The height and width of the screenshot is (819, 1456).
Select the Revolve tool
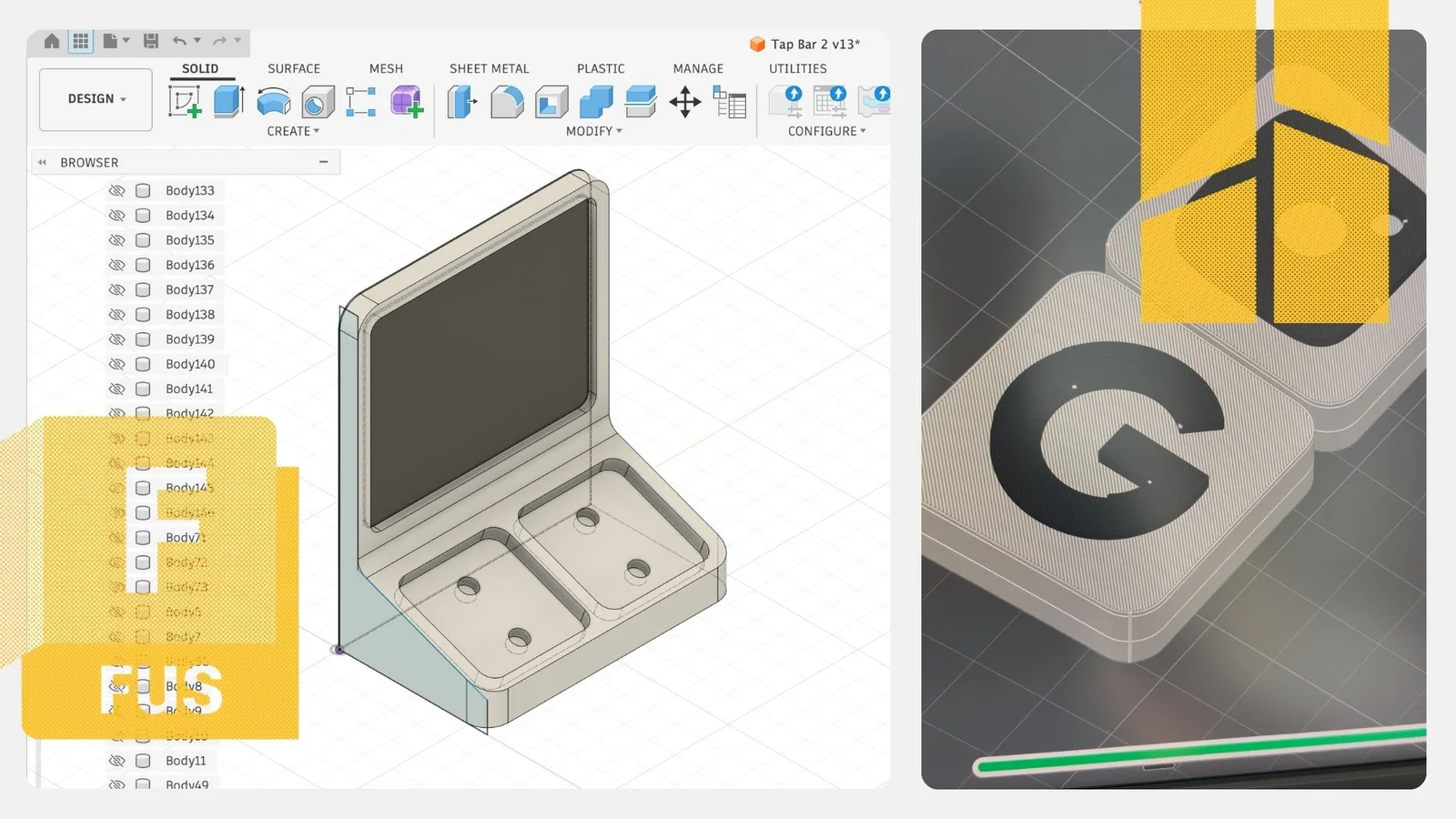[x=274, y=101]
